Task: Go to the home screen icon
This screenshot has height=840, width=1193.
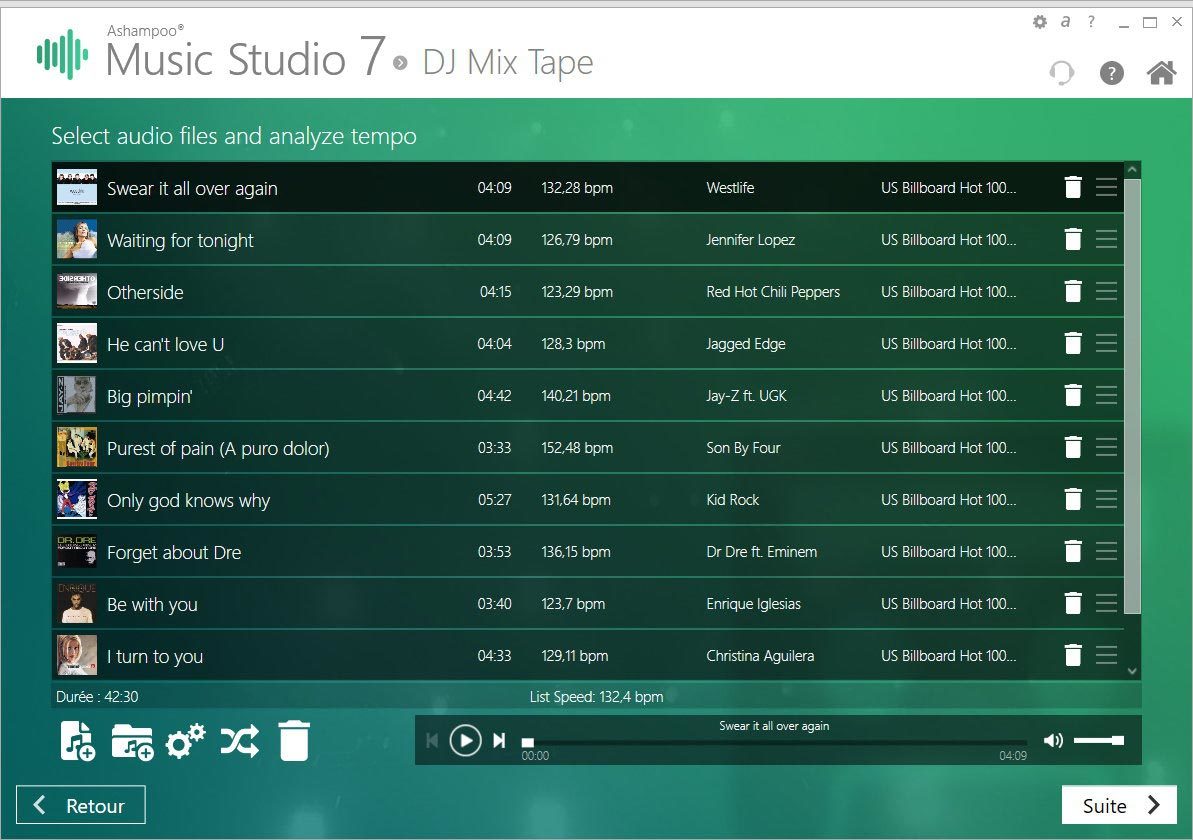Action: pyautogui.click(x=1161, y=73)
